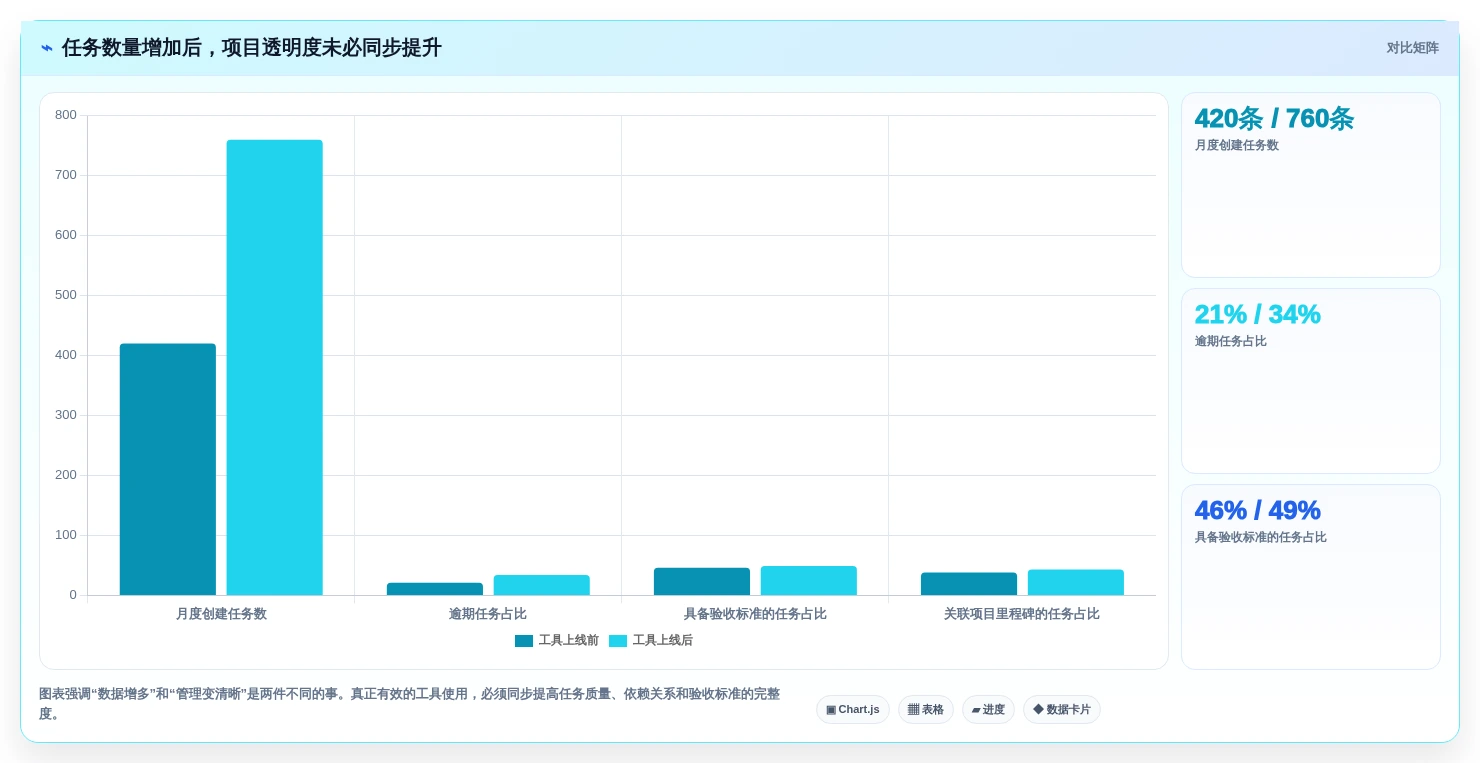The height and width of the screenshot is (763, 1480).
Task: Toggle the 工具上线后 legend swatch
Action: [x=618, y=641]
